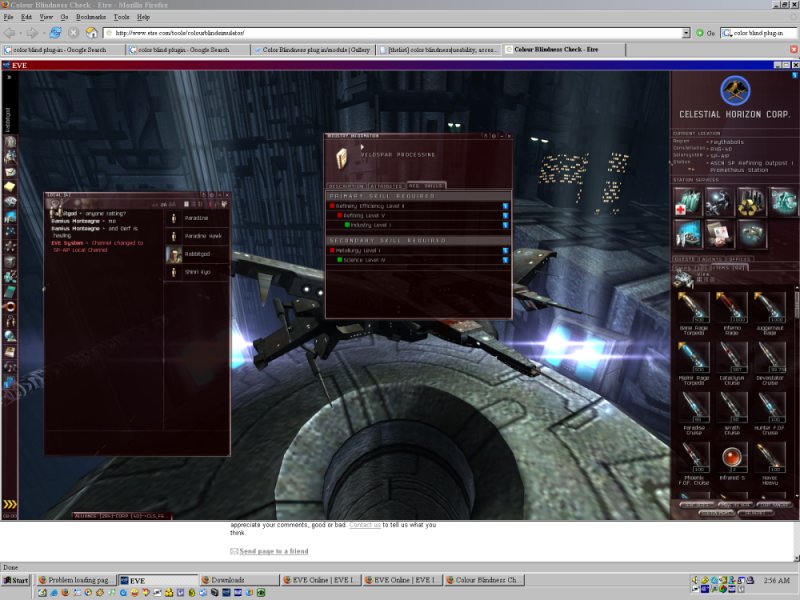
Task: Click Firefox Back arrow button
Action: [x=10, y=33]
